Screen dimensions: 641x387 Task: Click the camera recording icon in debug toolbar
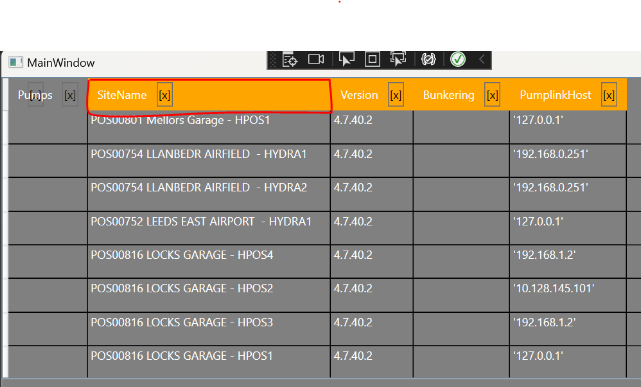click(316, 60)
